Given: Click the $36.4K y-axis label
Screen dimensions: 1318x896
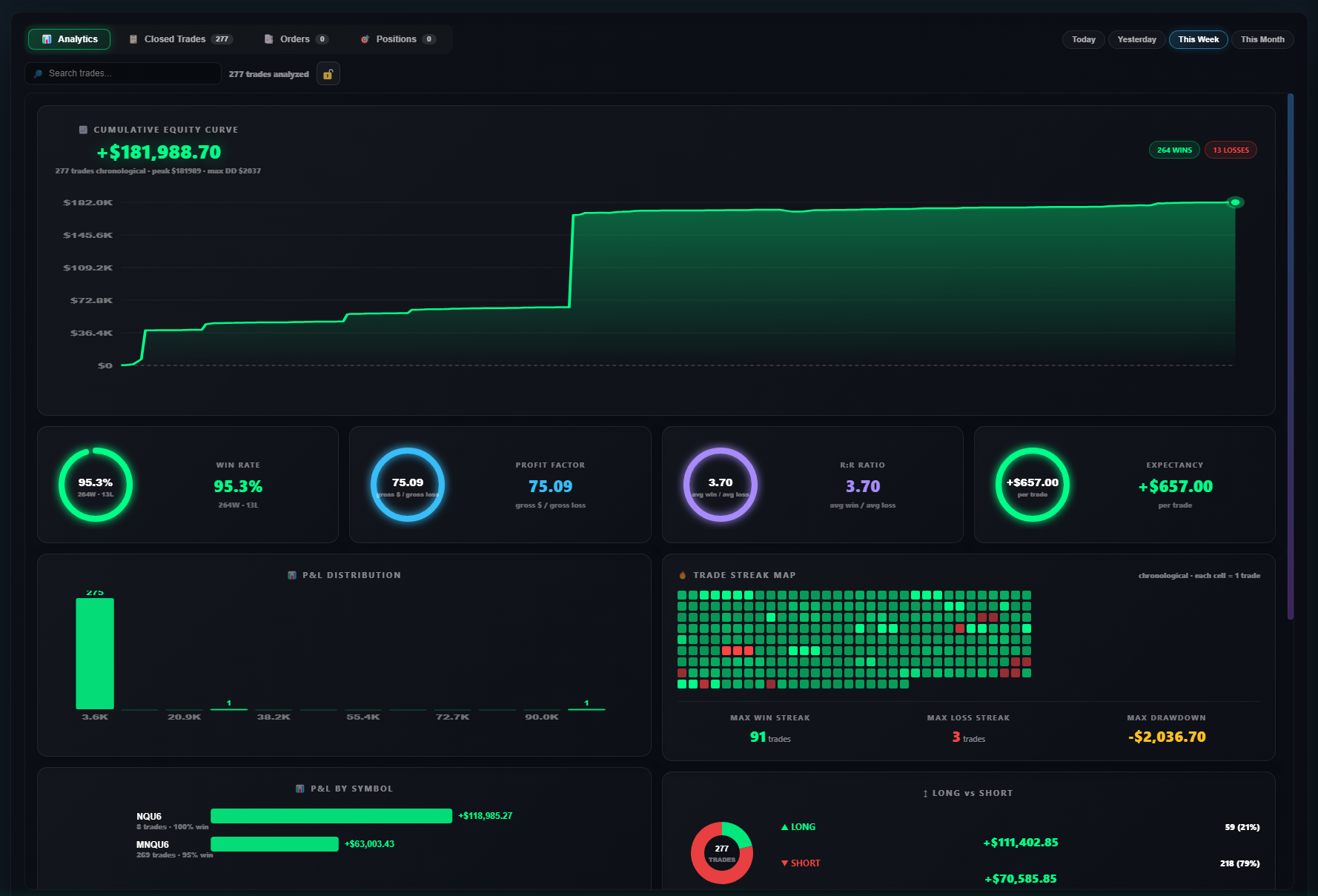Looking at the screenshot, I should (91, 333).
